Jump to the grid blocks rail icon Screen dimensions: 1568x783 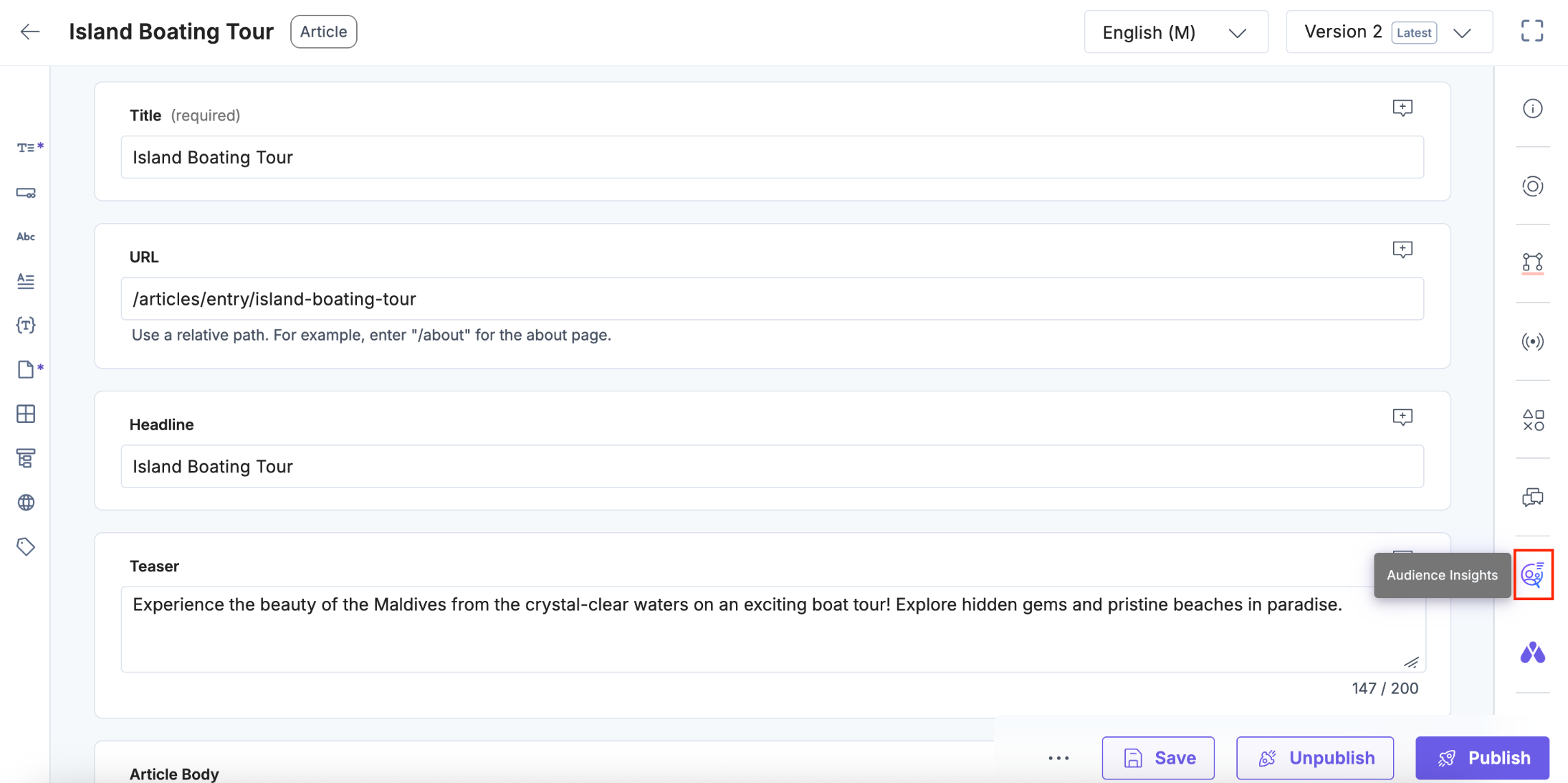pyautogui.click(x=26, y=414)
